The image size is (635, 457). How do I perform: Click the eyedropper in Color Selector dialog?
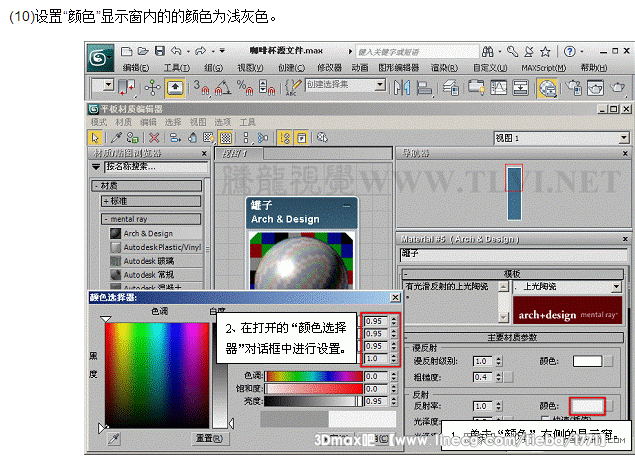pyautogui.click(x=114, y=438)
